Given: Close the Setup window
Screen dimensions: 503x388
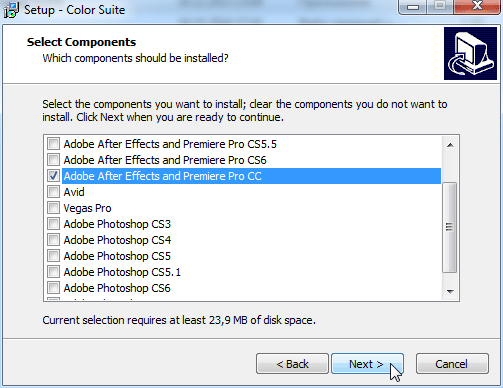Looking at the screenshot, I should coord(478,6).
